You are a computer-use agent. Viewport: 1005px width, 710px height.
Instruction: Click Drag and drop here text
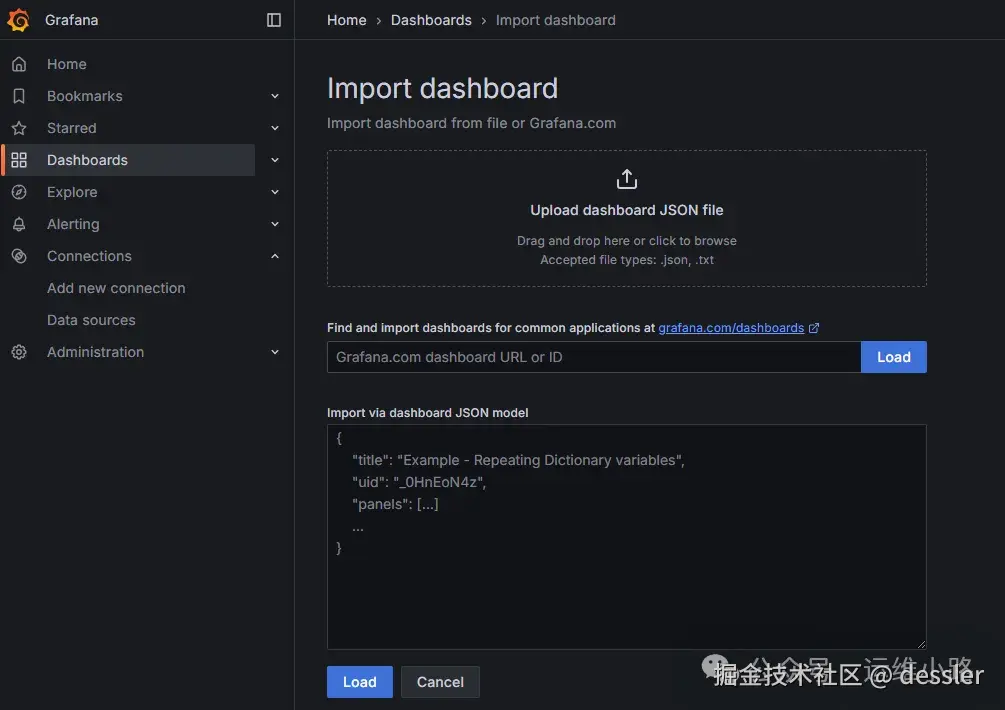627,241
